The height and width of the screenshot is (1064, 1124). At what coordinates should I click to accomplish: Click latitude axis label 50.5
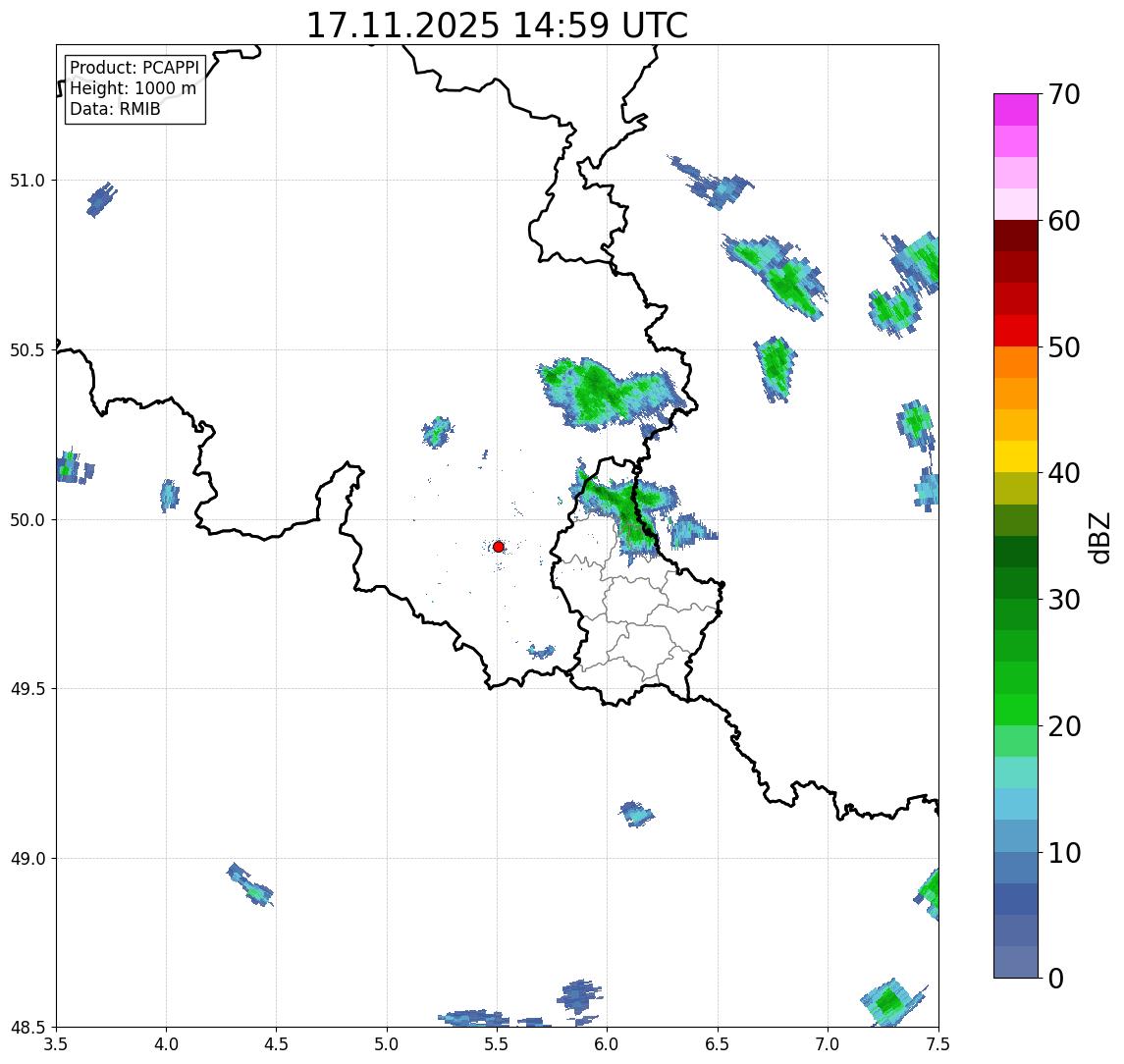pos(27,350)
